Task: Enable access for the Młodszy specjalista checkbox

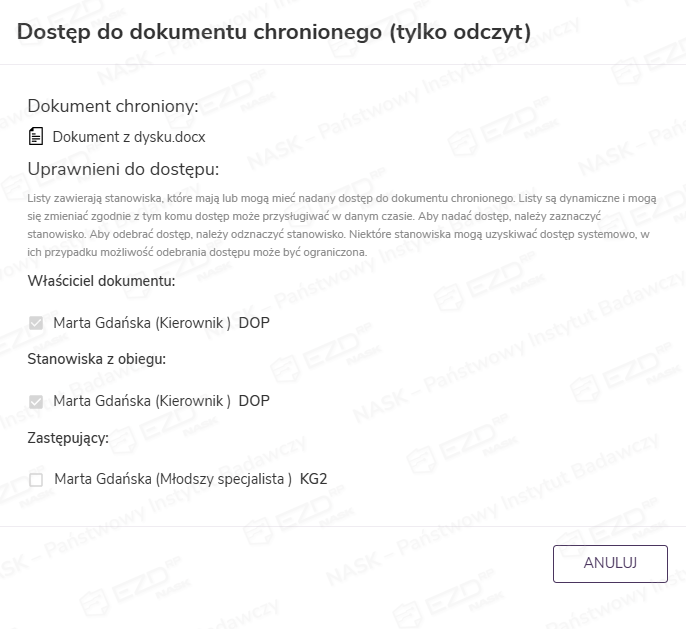Action: (36, 480)
